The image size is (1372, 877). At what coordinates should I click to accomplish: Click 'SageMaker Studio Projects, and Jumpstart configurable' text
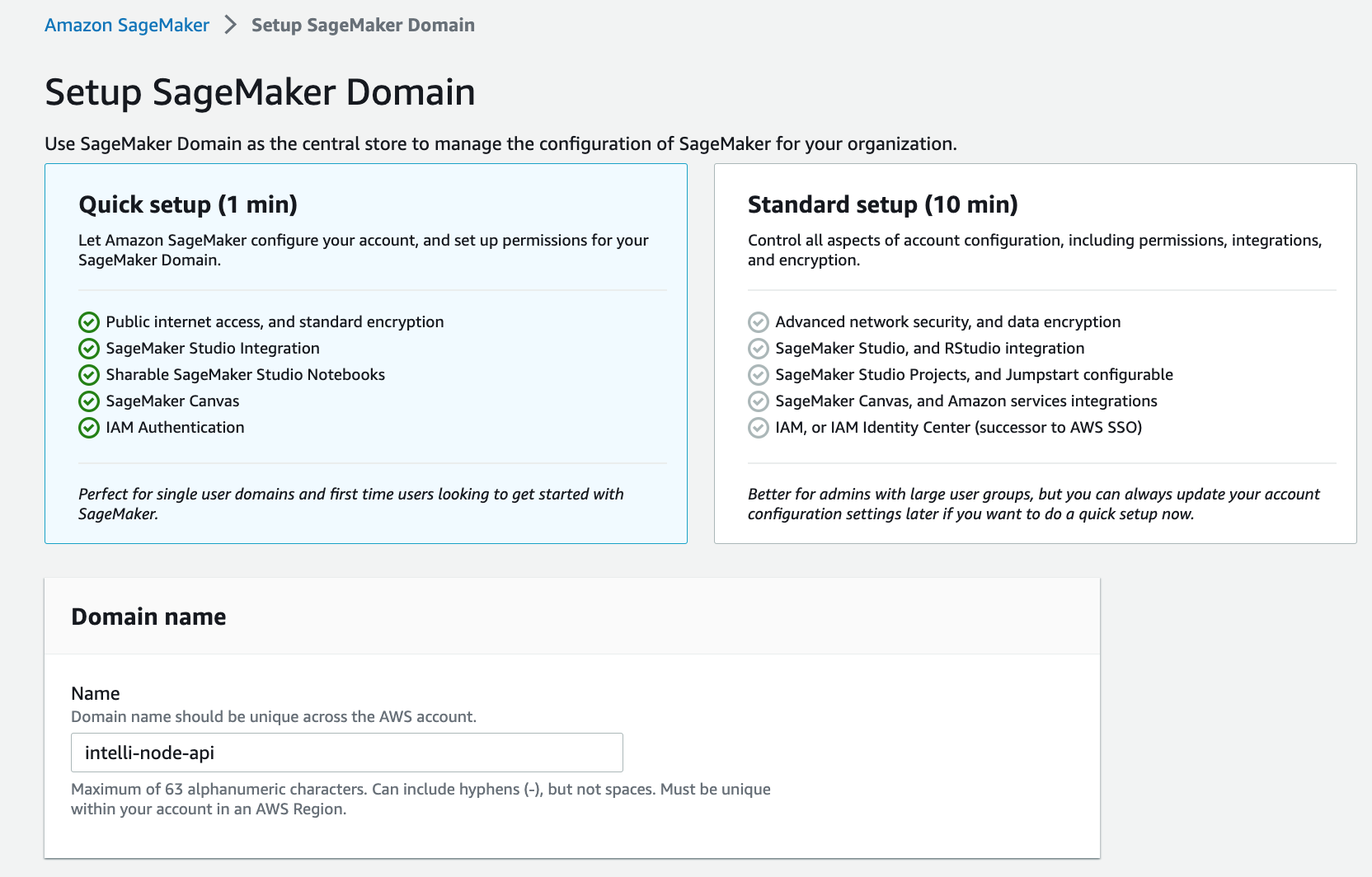[x=974, y=374]
